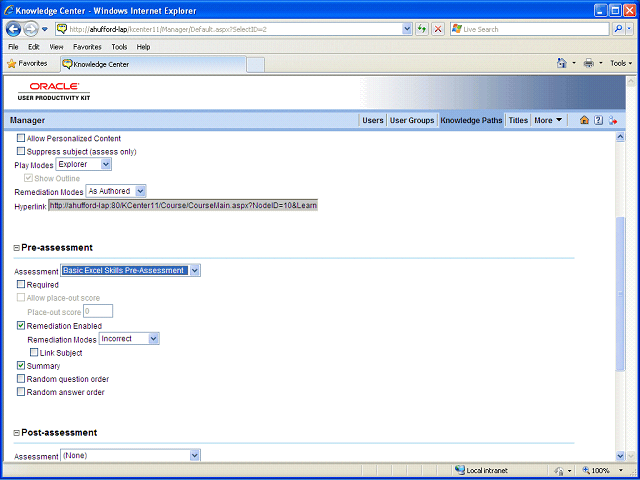640x480 pixels.
Task: Enable Allow Personalized Content checkbox
Action: [21, 138]
